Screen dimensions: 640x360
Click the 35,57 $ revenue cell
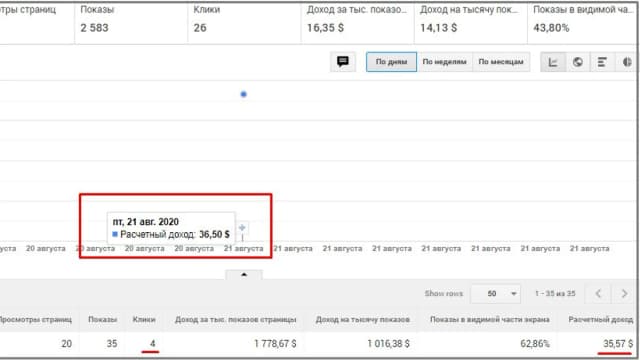(618, 344)
